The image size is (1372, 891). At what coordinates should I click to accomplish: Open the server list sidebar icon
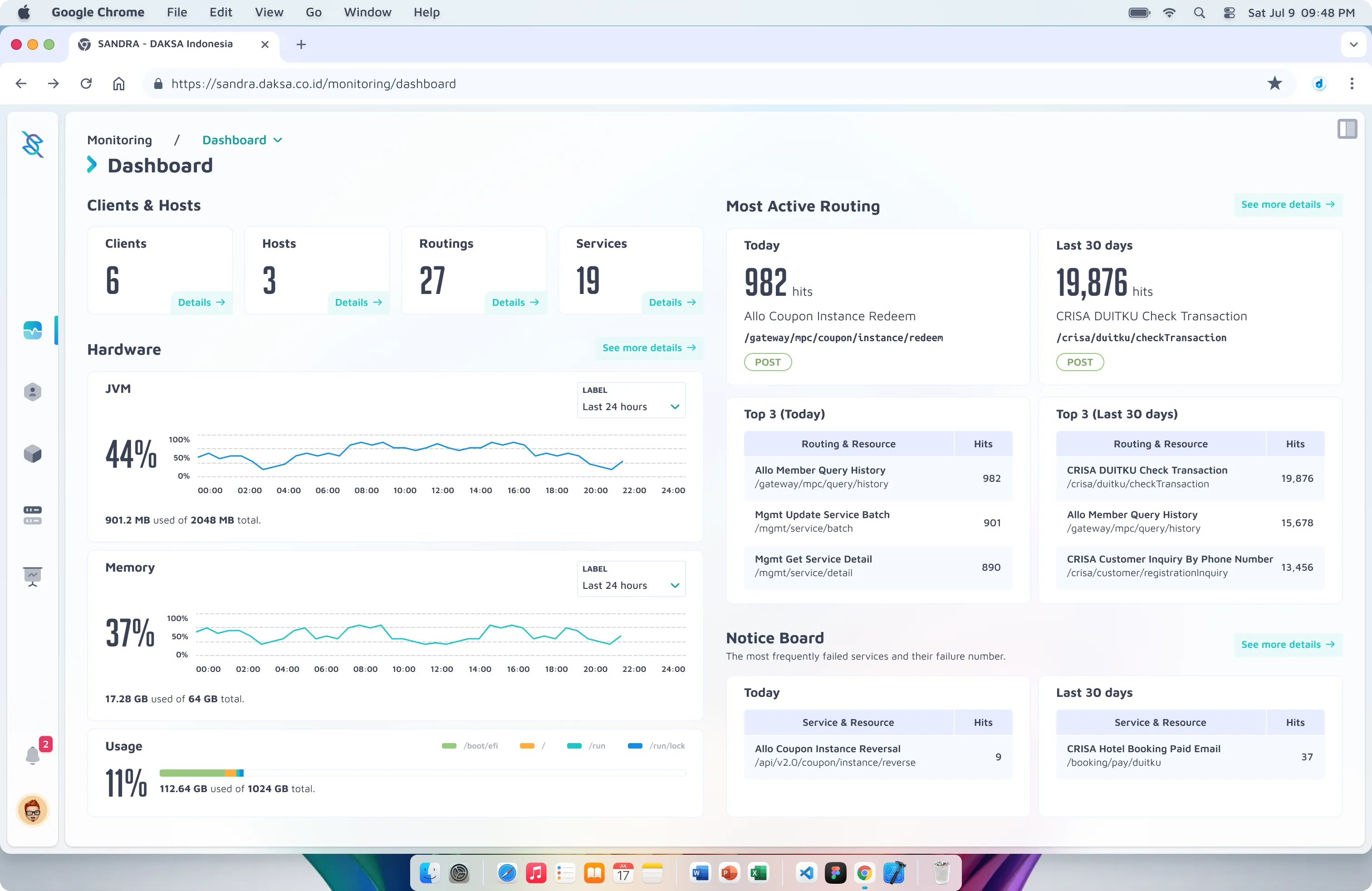(x=32, y=515)
